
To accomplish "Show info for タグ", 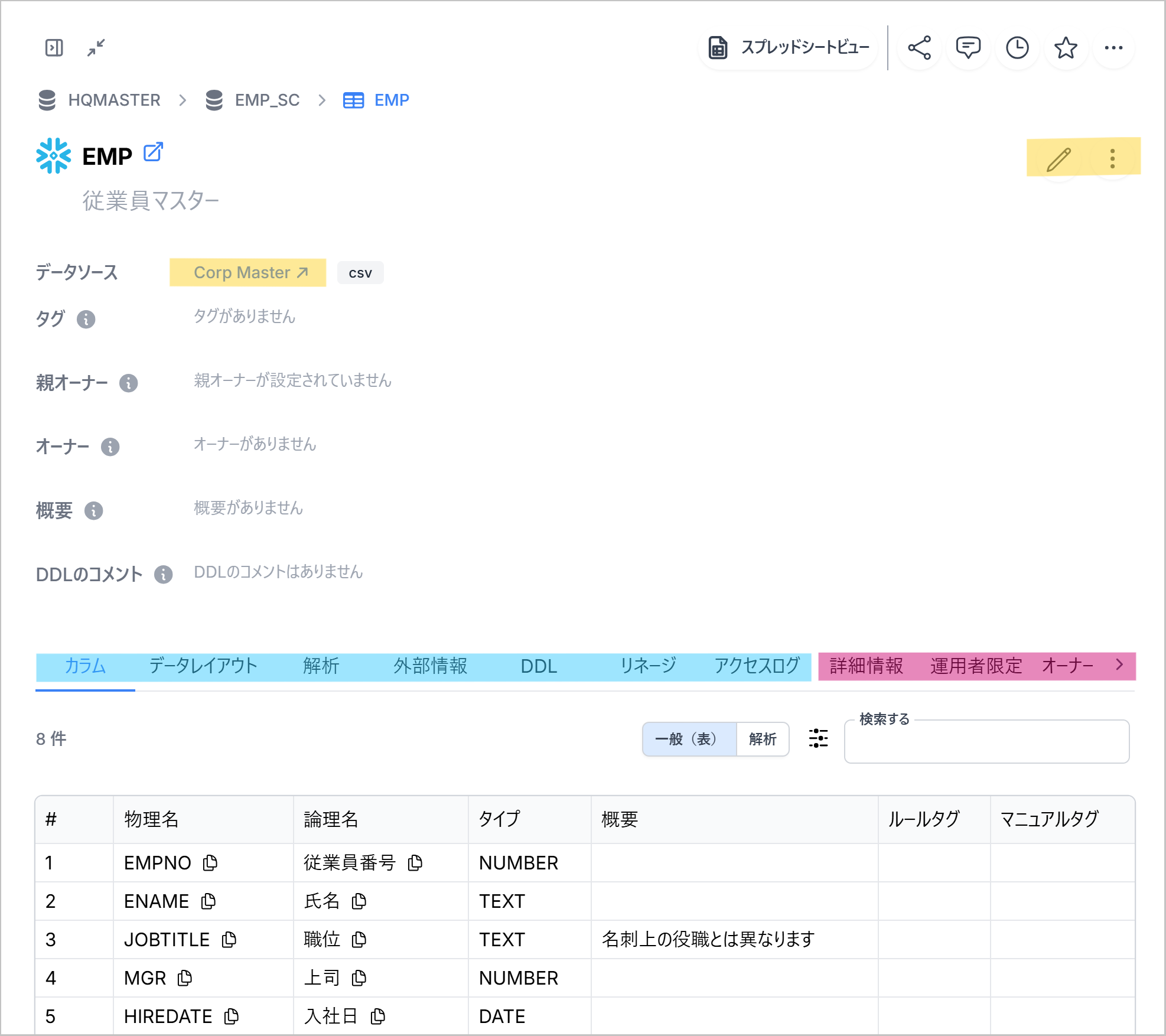I will 86,320.
